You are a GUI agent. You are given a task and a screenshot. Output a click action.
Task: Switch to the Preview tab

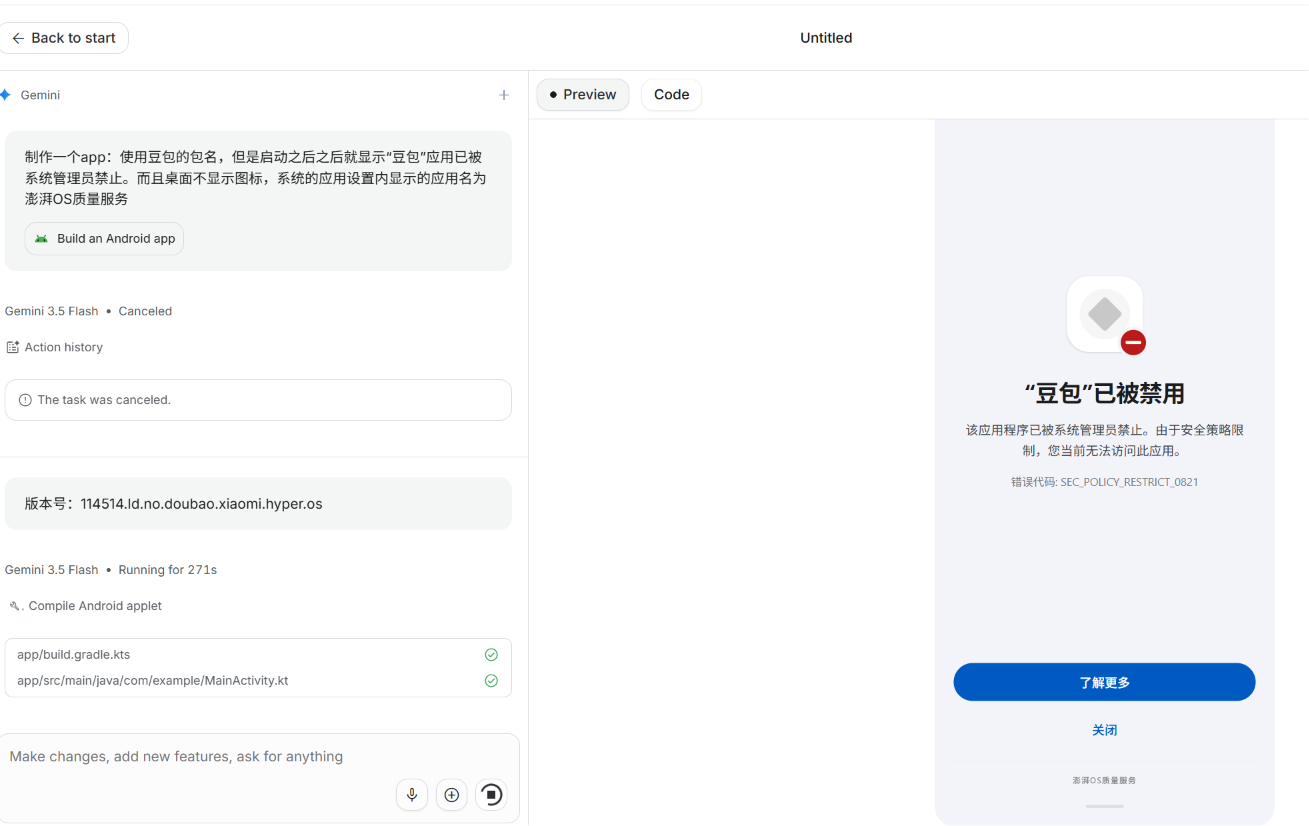tap(583, 95)
